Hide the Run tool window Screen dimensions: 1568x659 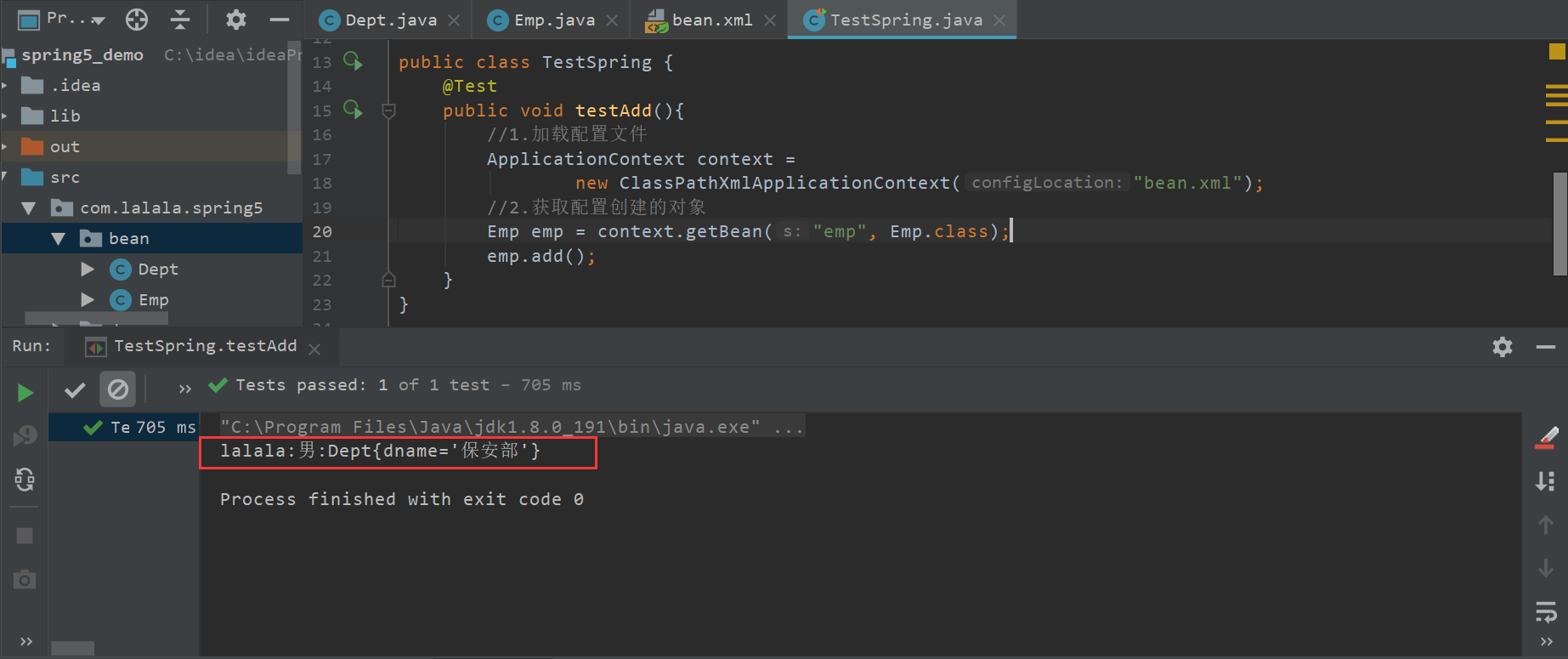[x=1546, y=347]
